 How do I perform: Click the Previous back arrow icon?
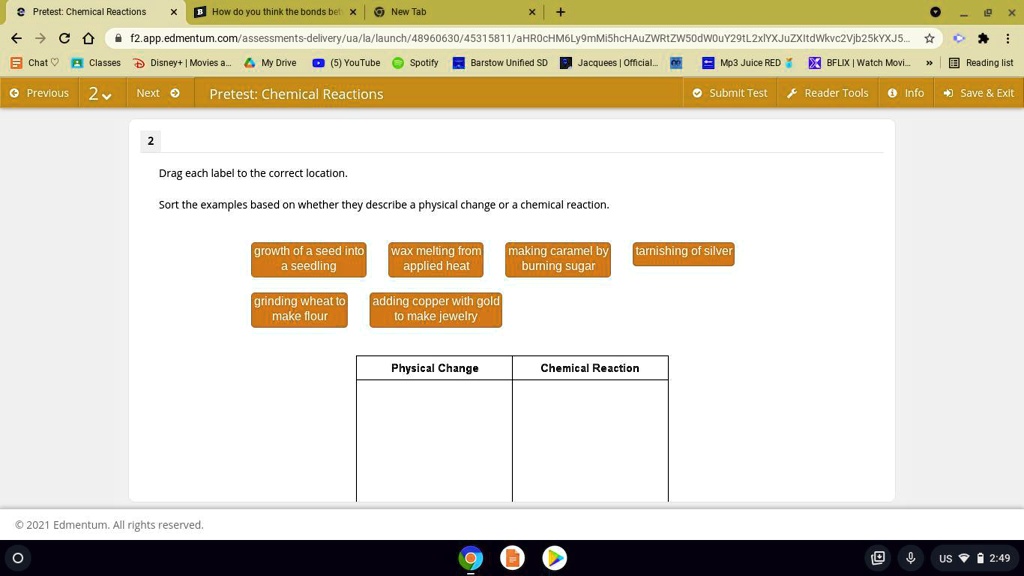[14, 92]
